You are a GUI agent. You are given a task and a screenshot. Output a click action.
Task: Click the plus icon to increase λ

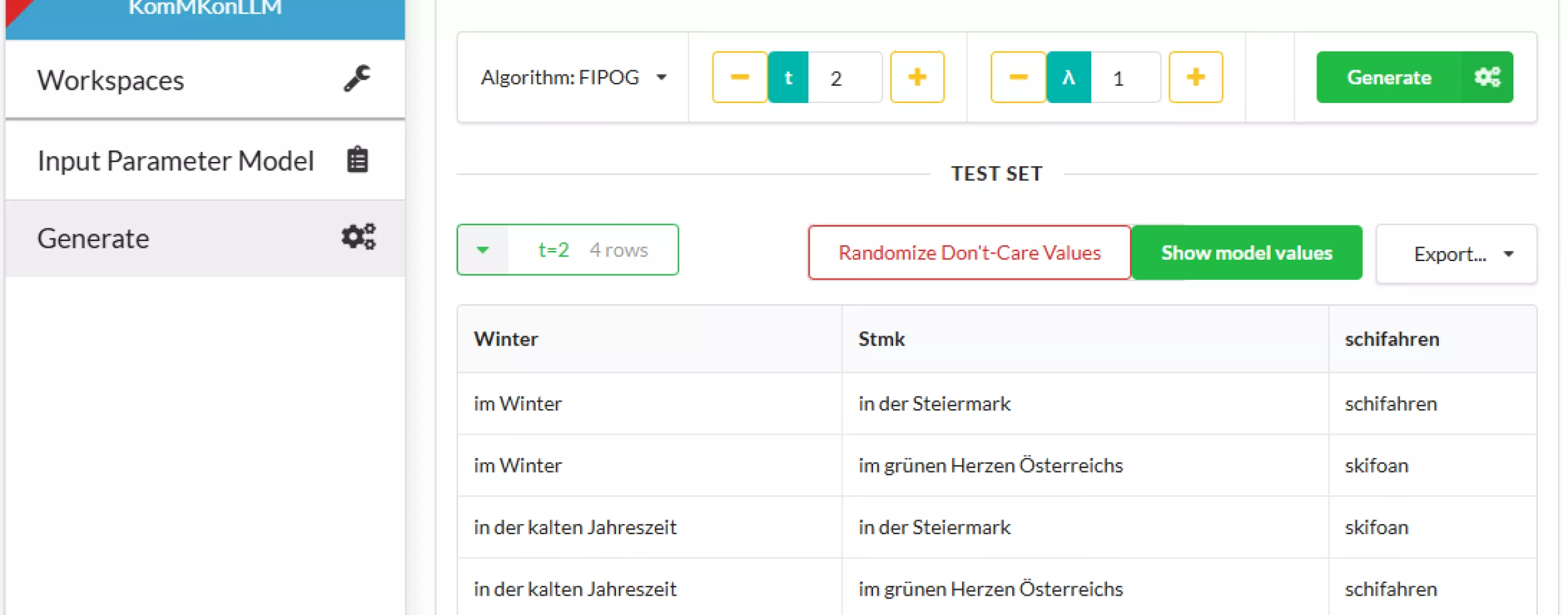pyautogui.click(x=1195, y=77)
